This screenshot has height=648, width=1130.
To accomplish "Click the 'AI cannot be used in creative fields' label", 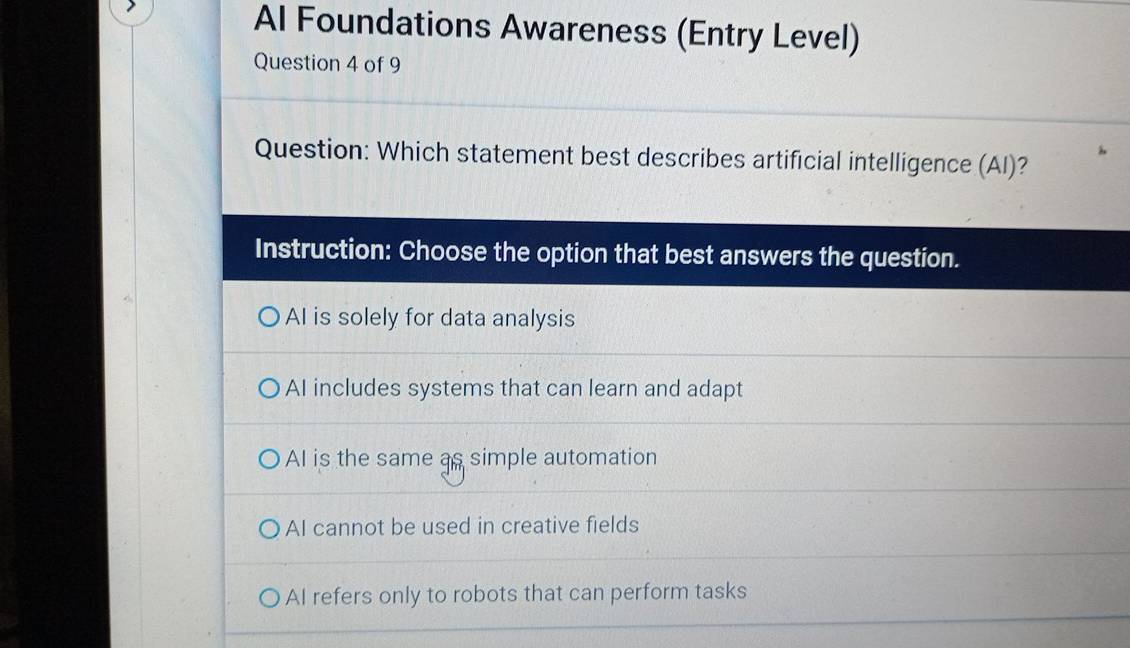I will pos(461,526).
